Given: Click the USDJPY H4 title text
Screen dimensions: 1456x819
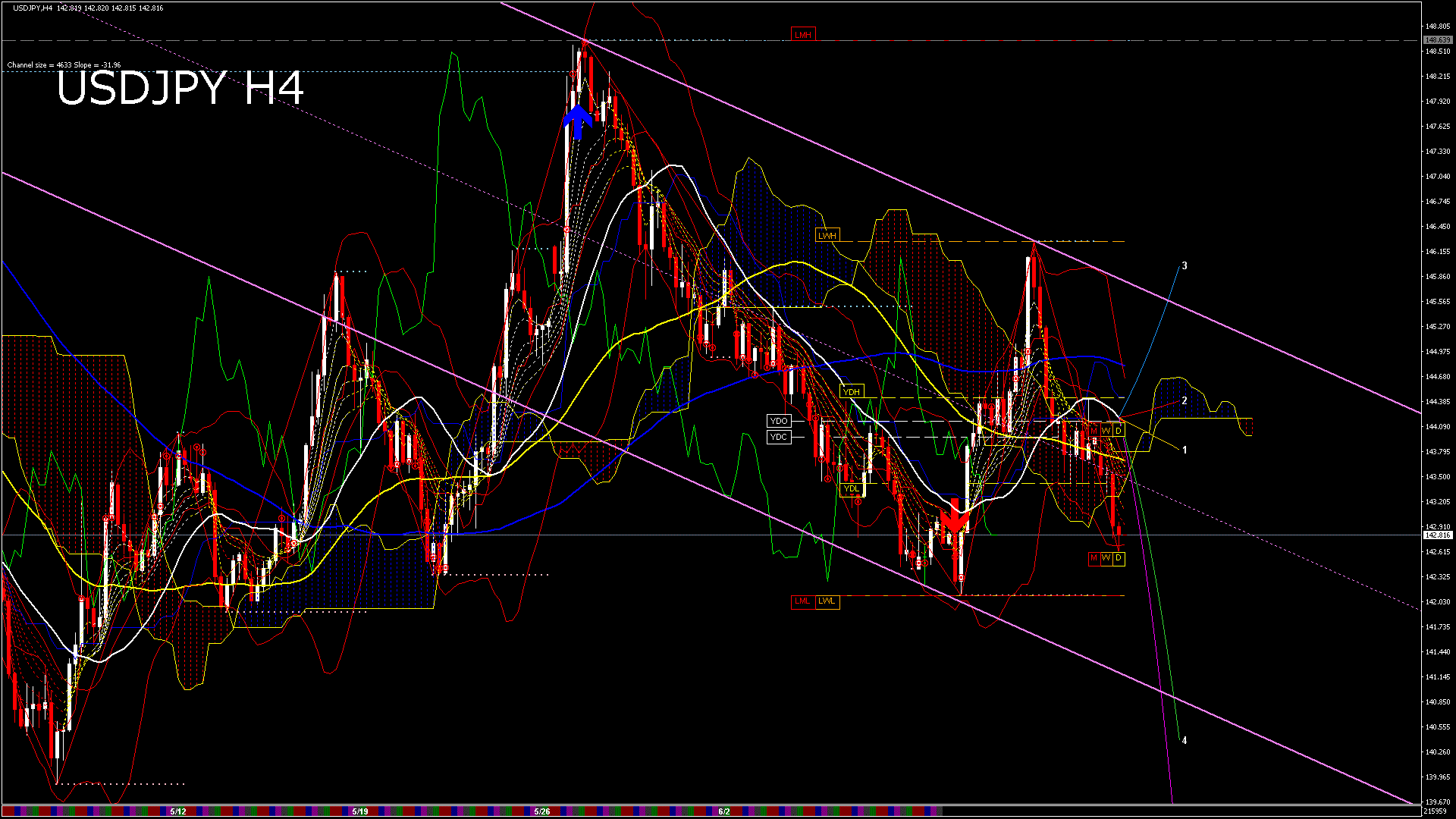Looking at the screenshot, I should (x=180, y=89).
